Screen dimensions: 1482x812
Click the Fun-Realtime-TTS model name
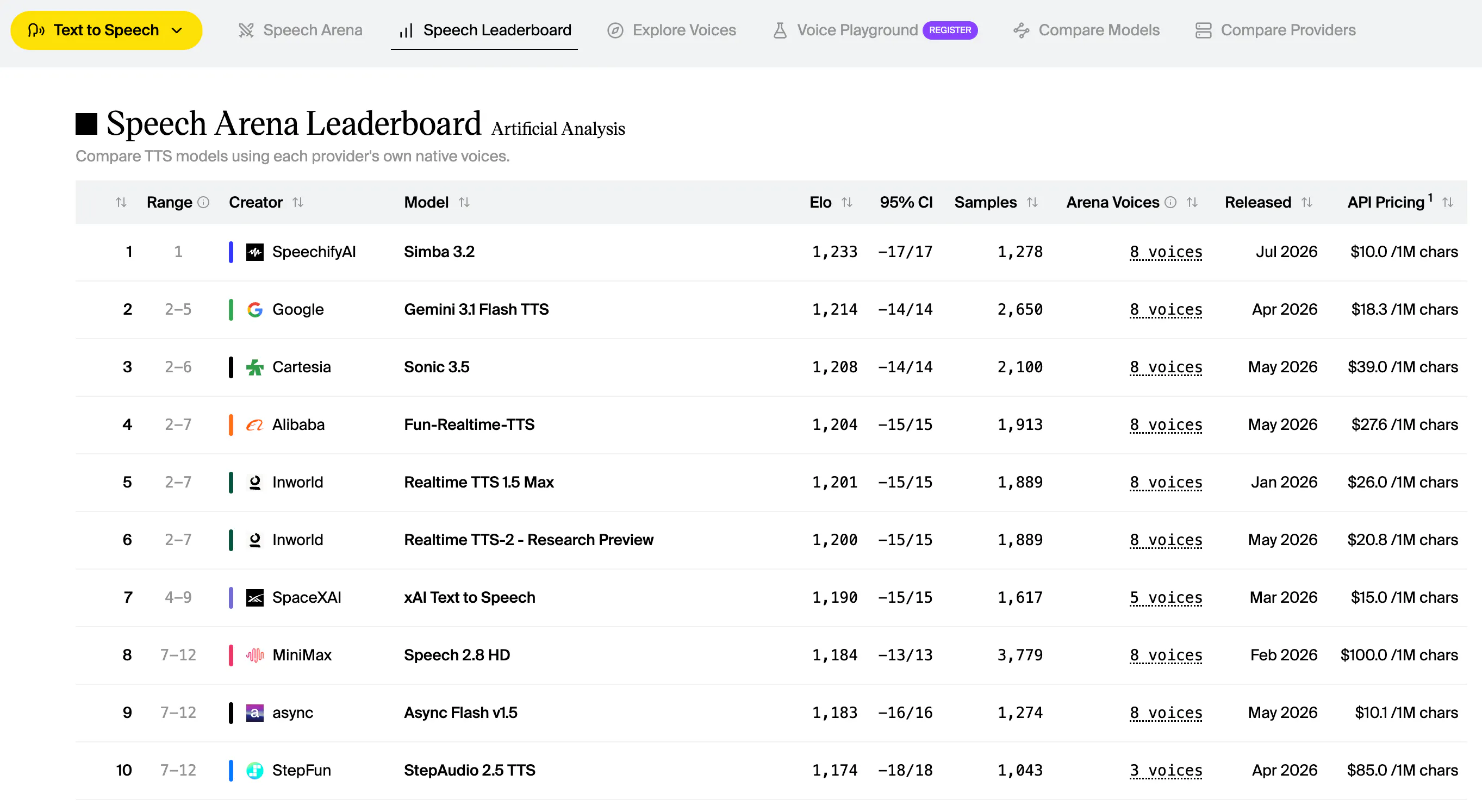(469, 424)
